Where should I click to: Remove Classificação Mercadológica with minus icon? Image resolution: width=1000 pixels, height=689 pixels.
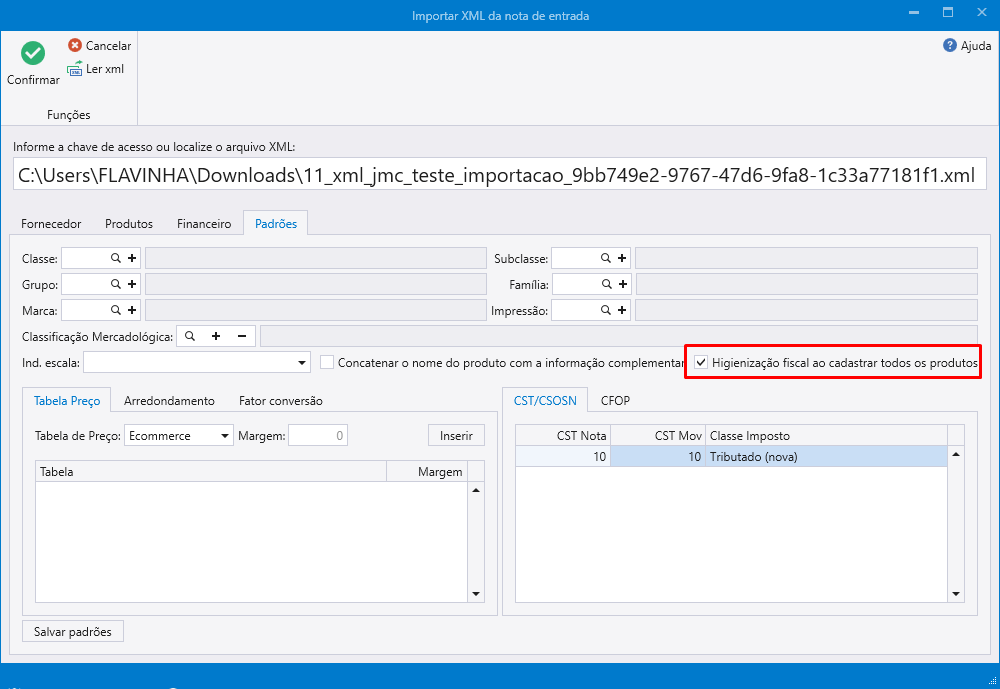[x=242, y=336]
